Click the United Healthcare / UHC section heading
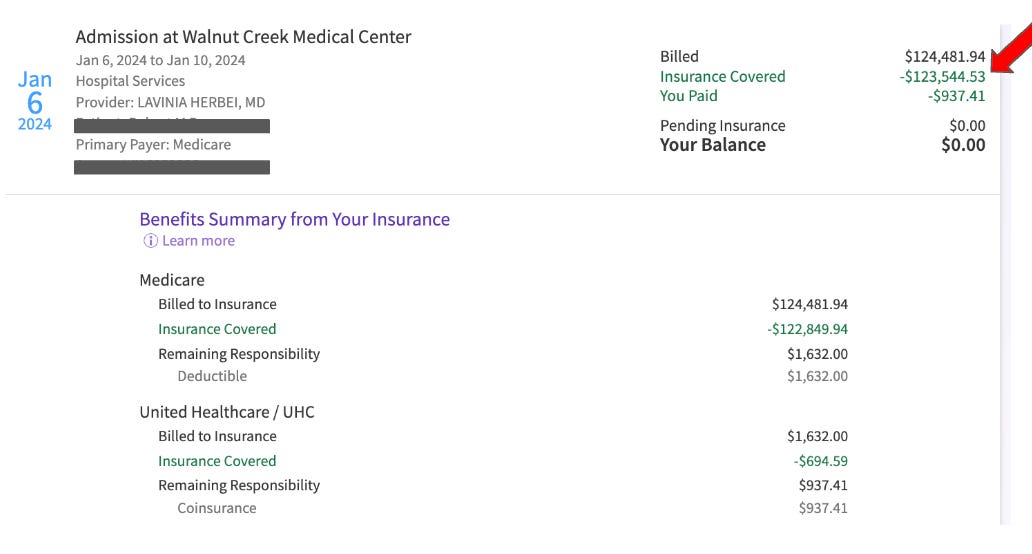The height and width of the screenshot is (554, 1032). 227,413
